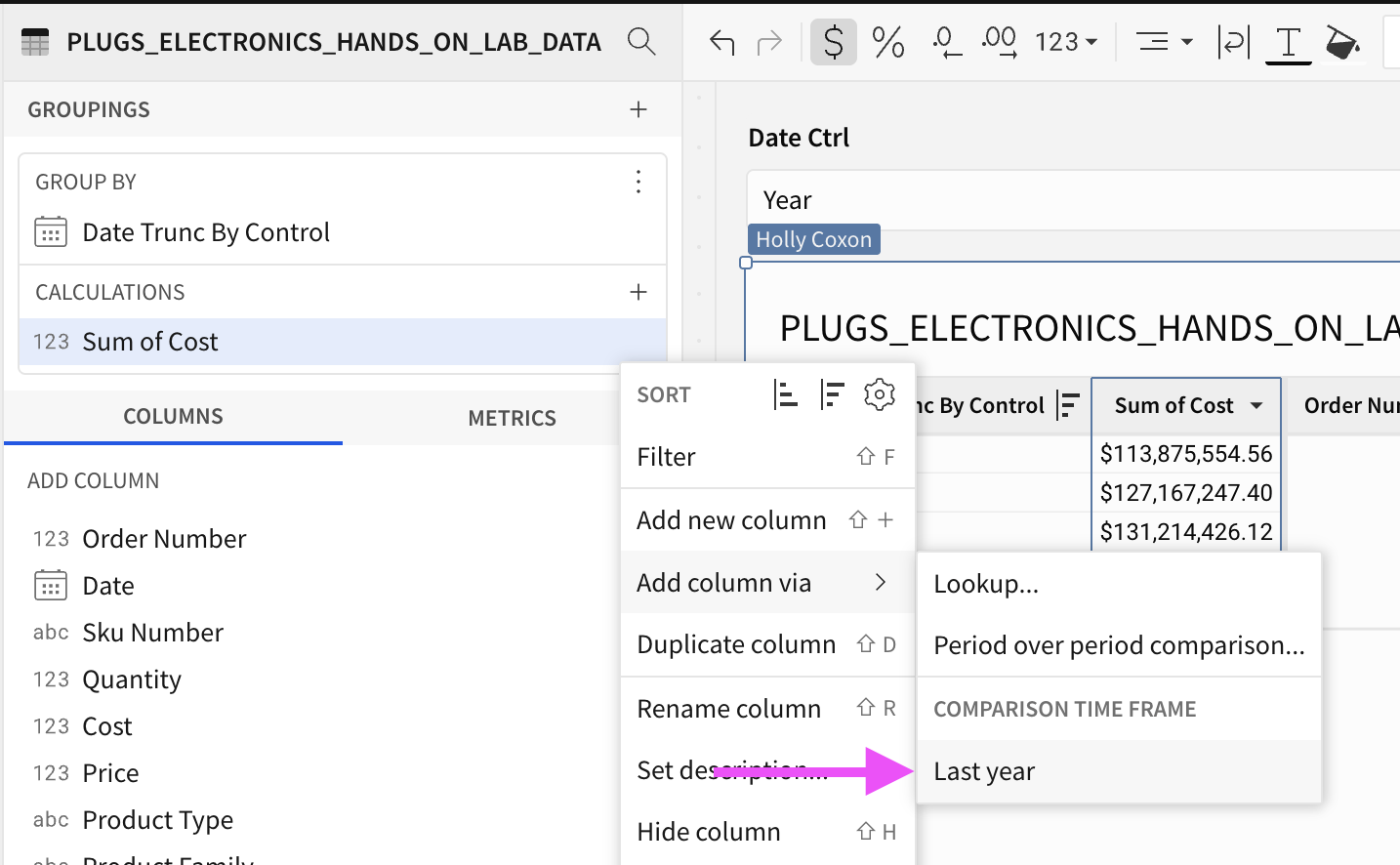Open custom sort settings via the gear icon
The width and height of the screenshot is (1400, 865).
[x=880, y=394]
